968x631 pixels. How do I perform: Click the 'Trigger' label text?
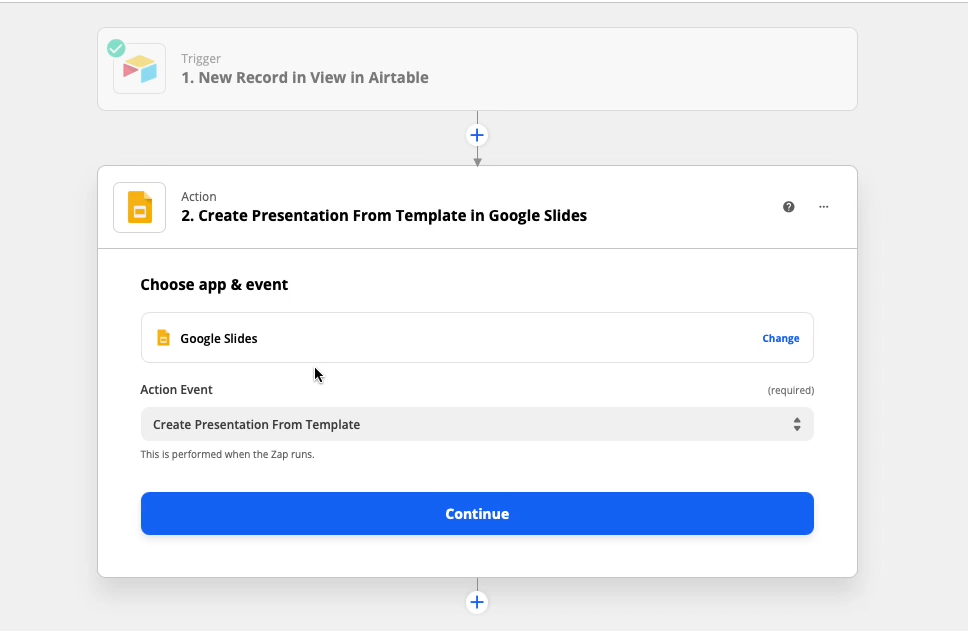click(201, 59)
